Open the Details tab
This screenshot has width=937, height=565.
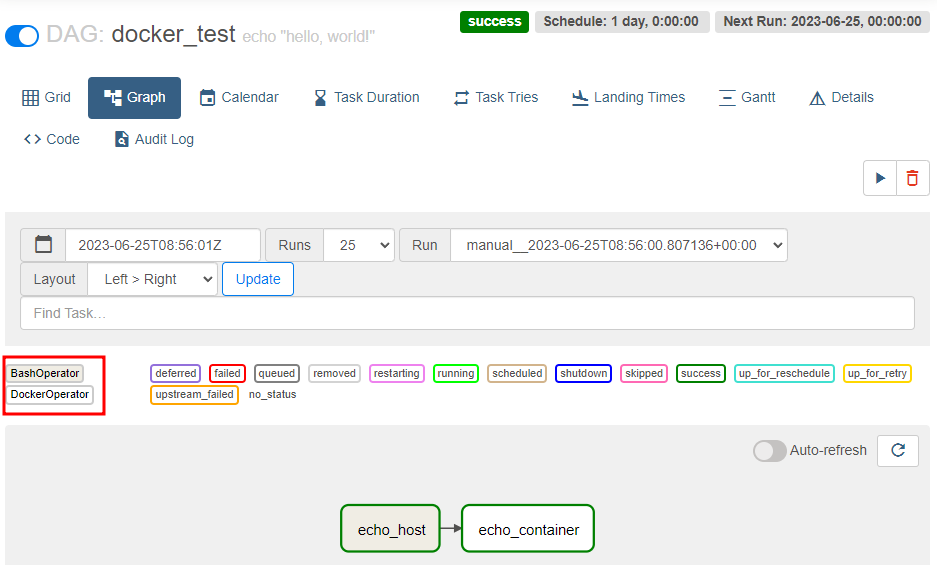coord(841,97)
